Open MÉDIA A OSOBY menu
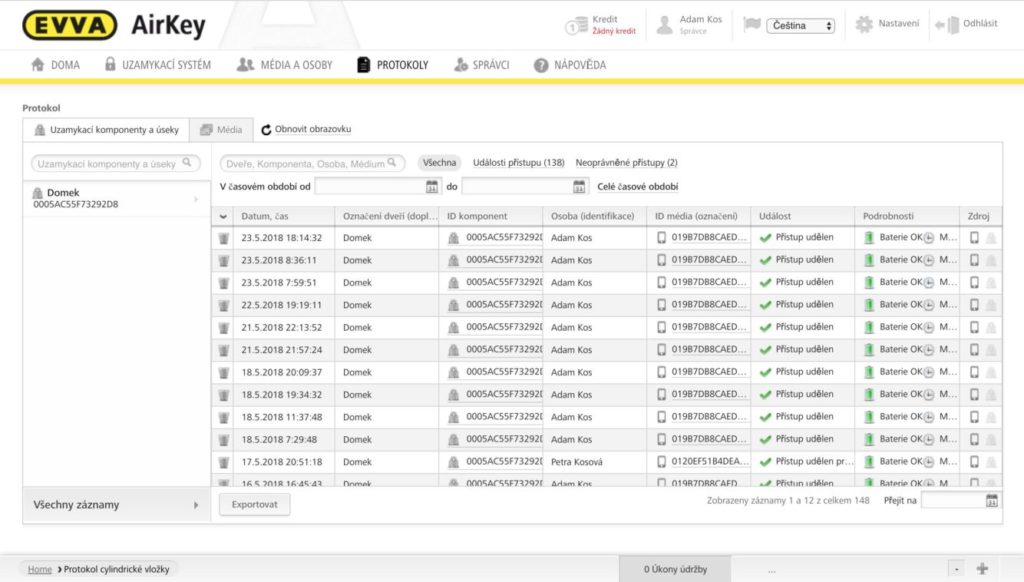 point(285,65)
